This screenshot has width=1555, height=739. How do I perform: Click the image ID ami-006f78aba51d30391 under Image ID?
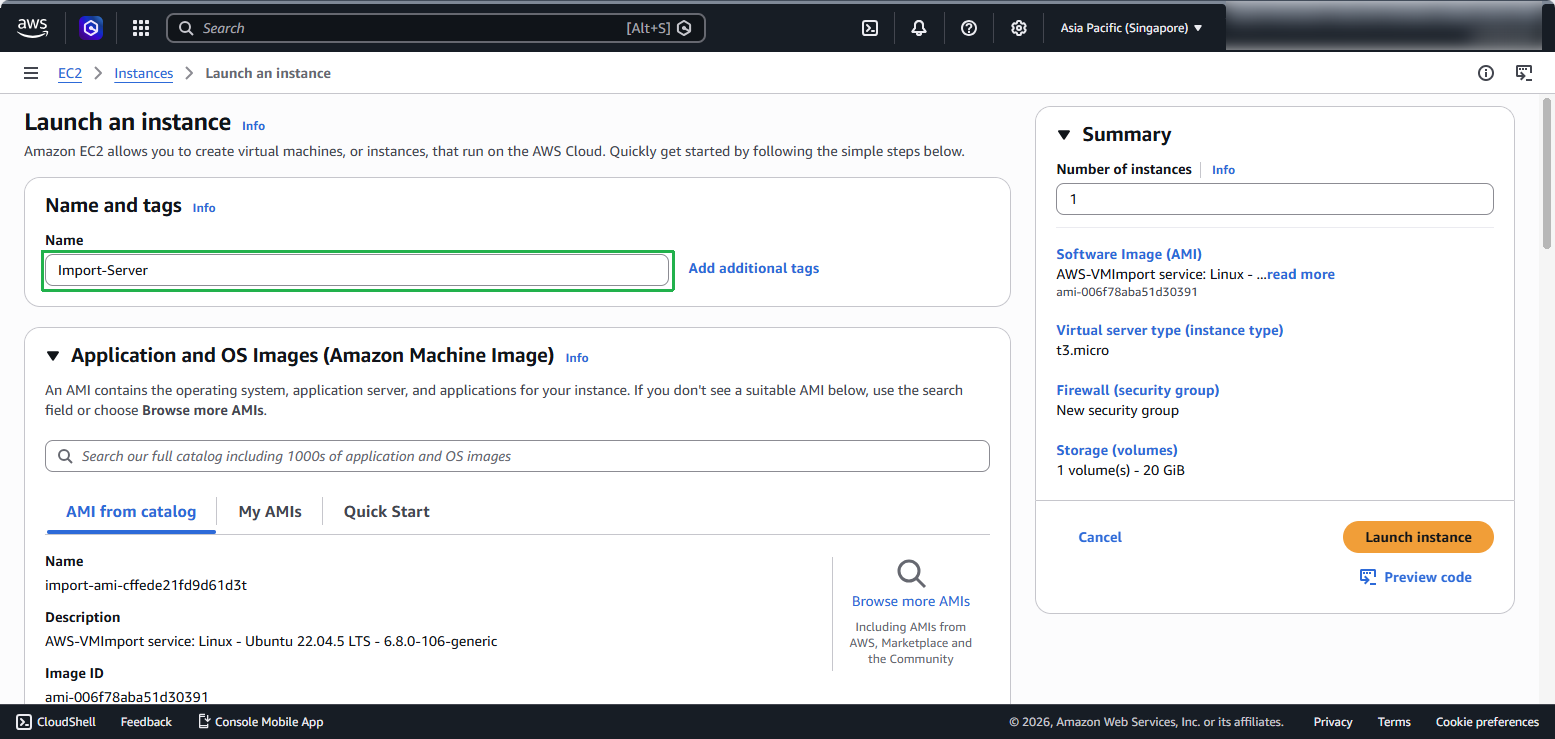[127, 697]
